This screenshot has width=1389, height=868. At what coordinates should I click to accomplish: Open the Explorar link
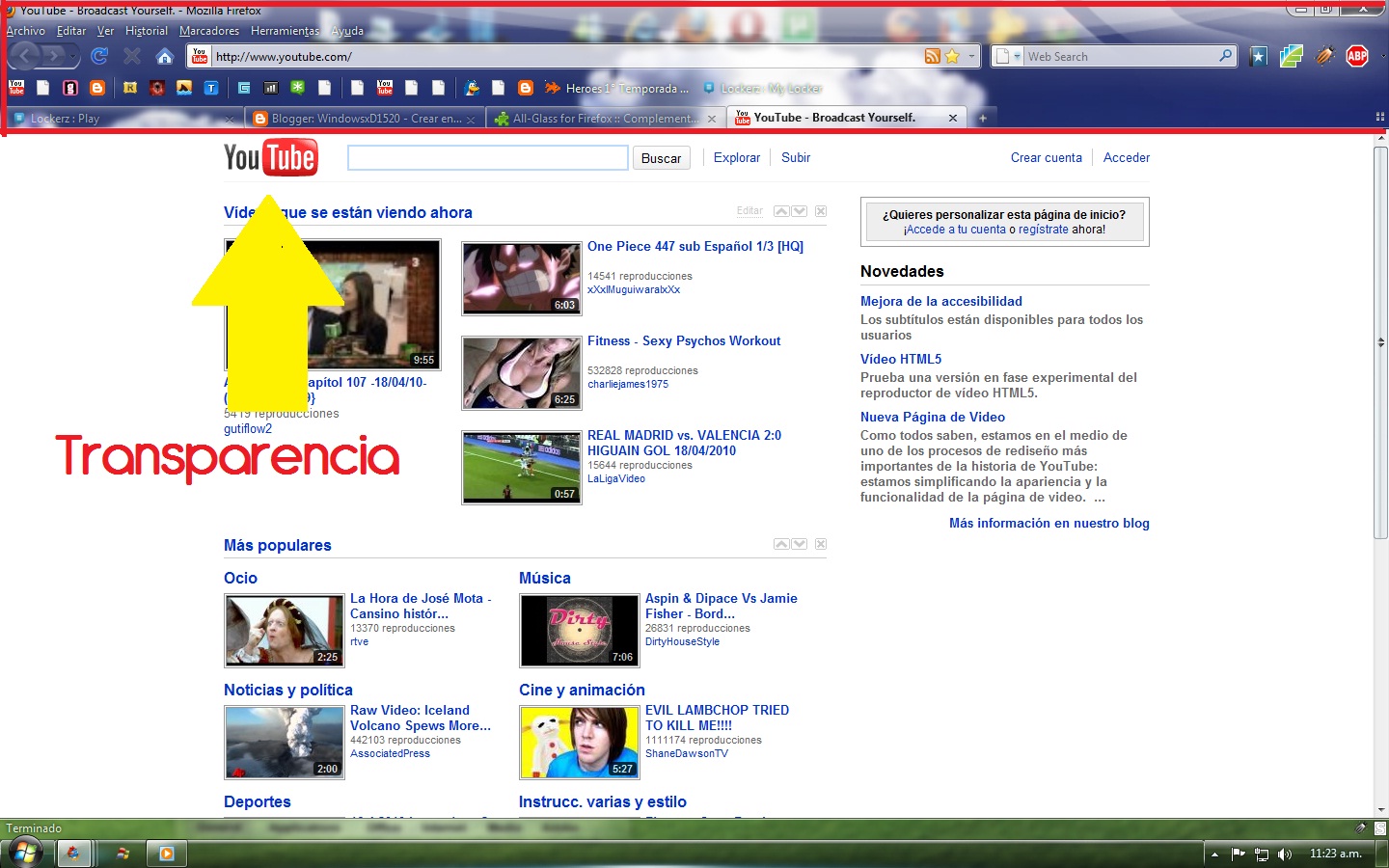point(737,157)
